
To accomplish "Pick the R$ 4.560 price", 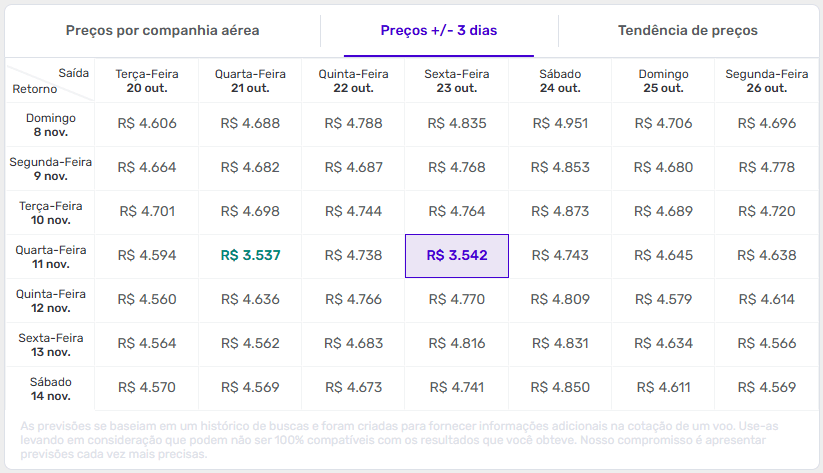I will point(147,299).
